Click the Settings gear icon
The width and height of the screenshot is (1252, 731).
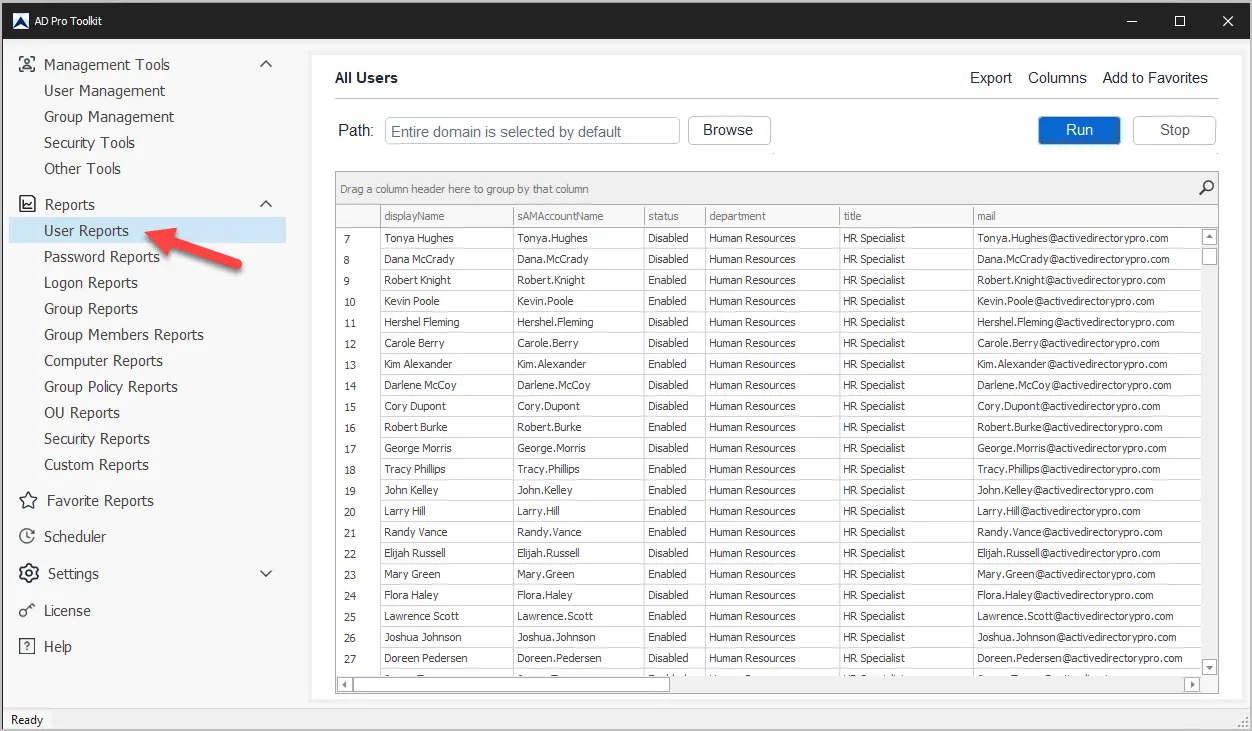28,573
